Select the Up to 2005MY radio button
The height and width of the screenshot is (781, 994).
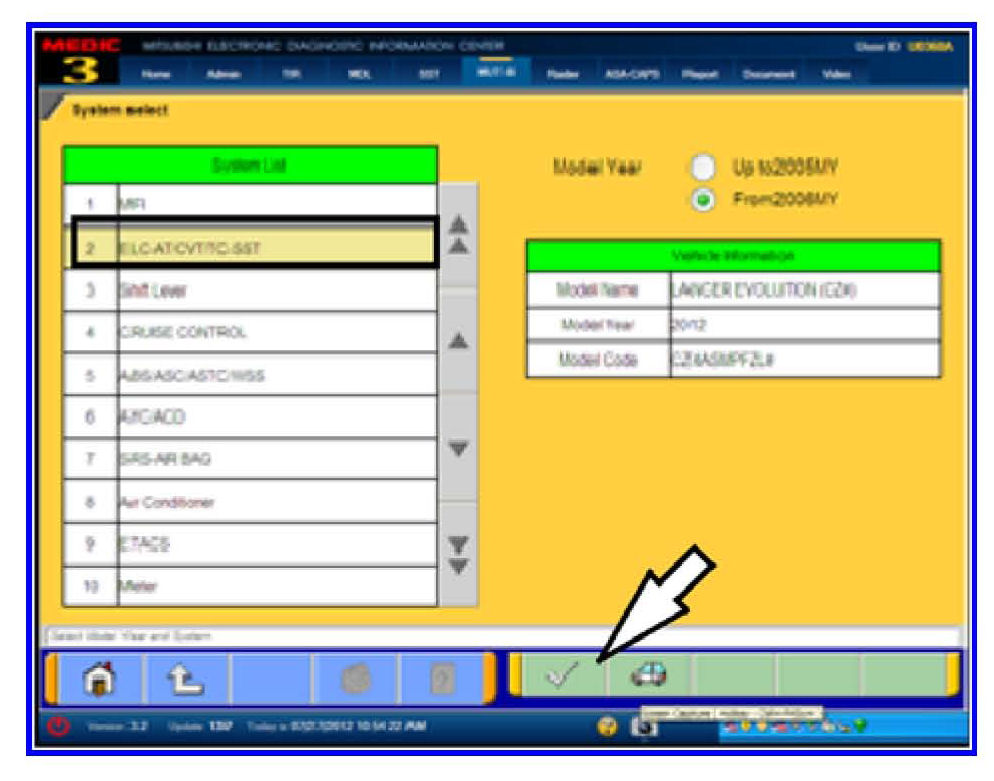(704, 167)
